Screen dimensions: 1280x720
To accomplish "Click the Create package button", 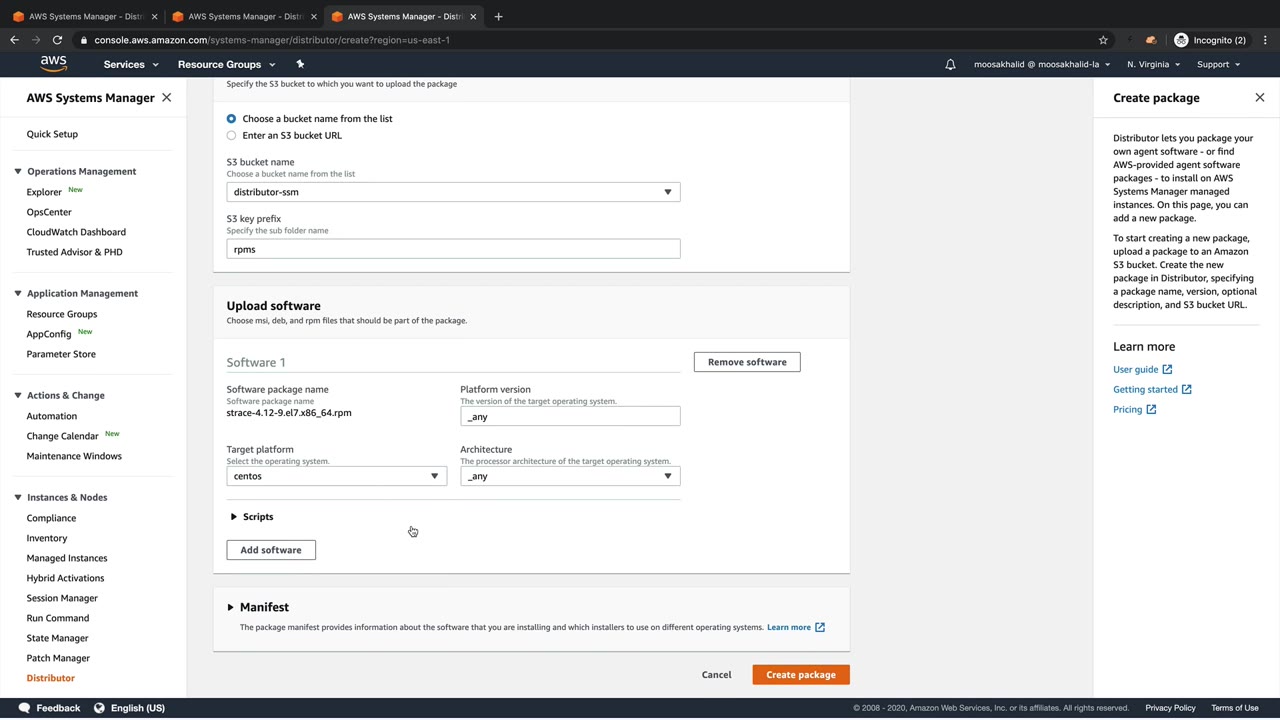I will pos(800,675).
